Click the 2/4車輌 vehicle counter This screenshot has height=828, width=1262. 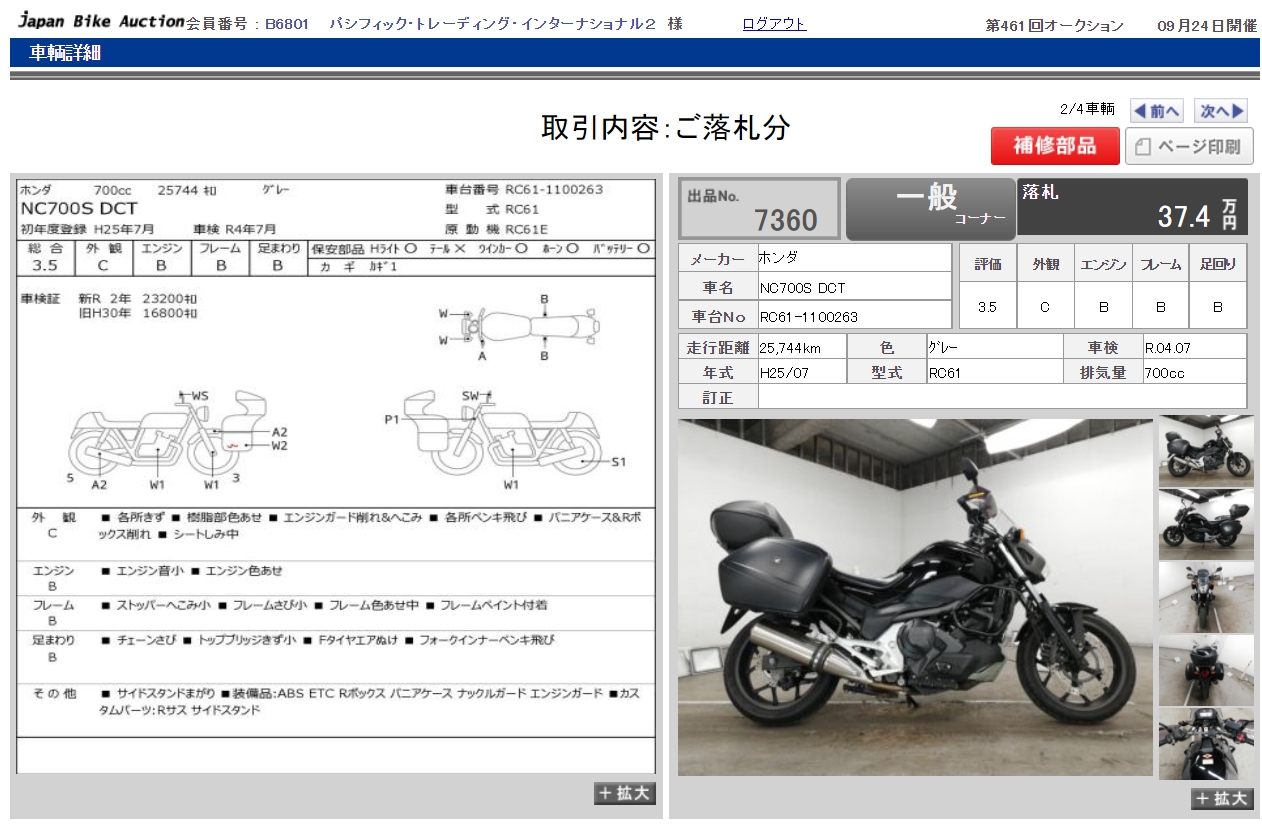pos(1087,109)
